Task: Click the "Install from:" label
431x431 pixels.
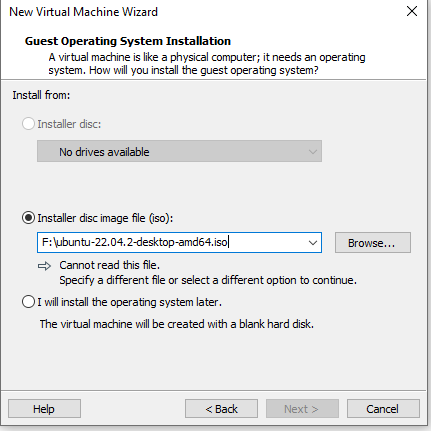Action: coord(41,95)
